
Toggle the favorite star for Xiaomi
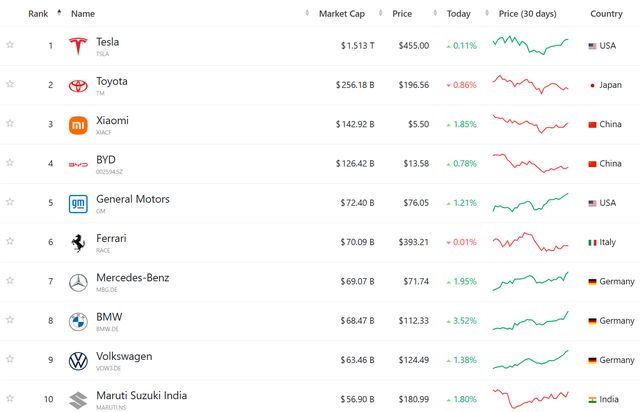[x=10, y=125]
